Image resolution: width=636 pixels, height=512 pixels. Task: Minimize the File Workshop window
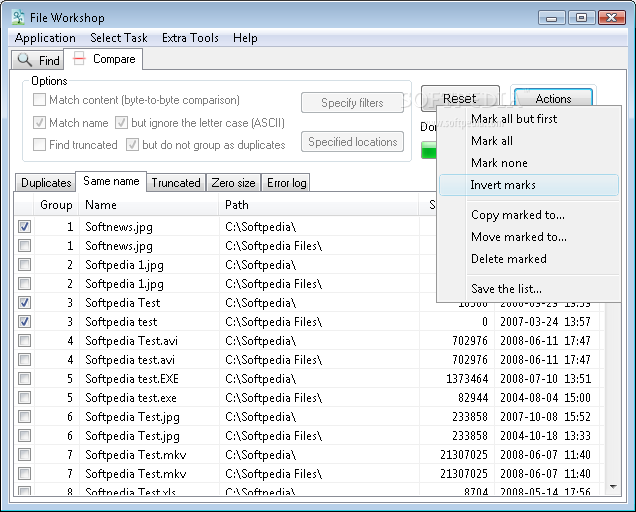551,18
